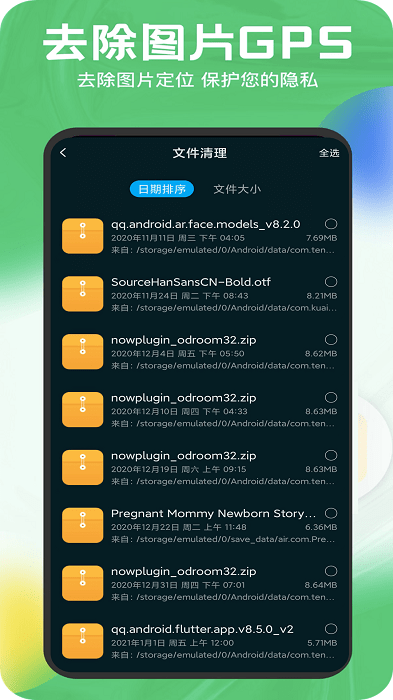Tap date 2020年12月10日 周四 下午 04:33
Screen dimensions: 393x700
tap(179, 411)
